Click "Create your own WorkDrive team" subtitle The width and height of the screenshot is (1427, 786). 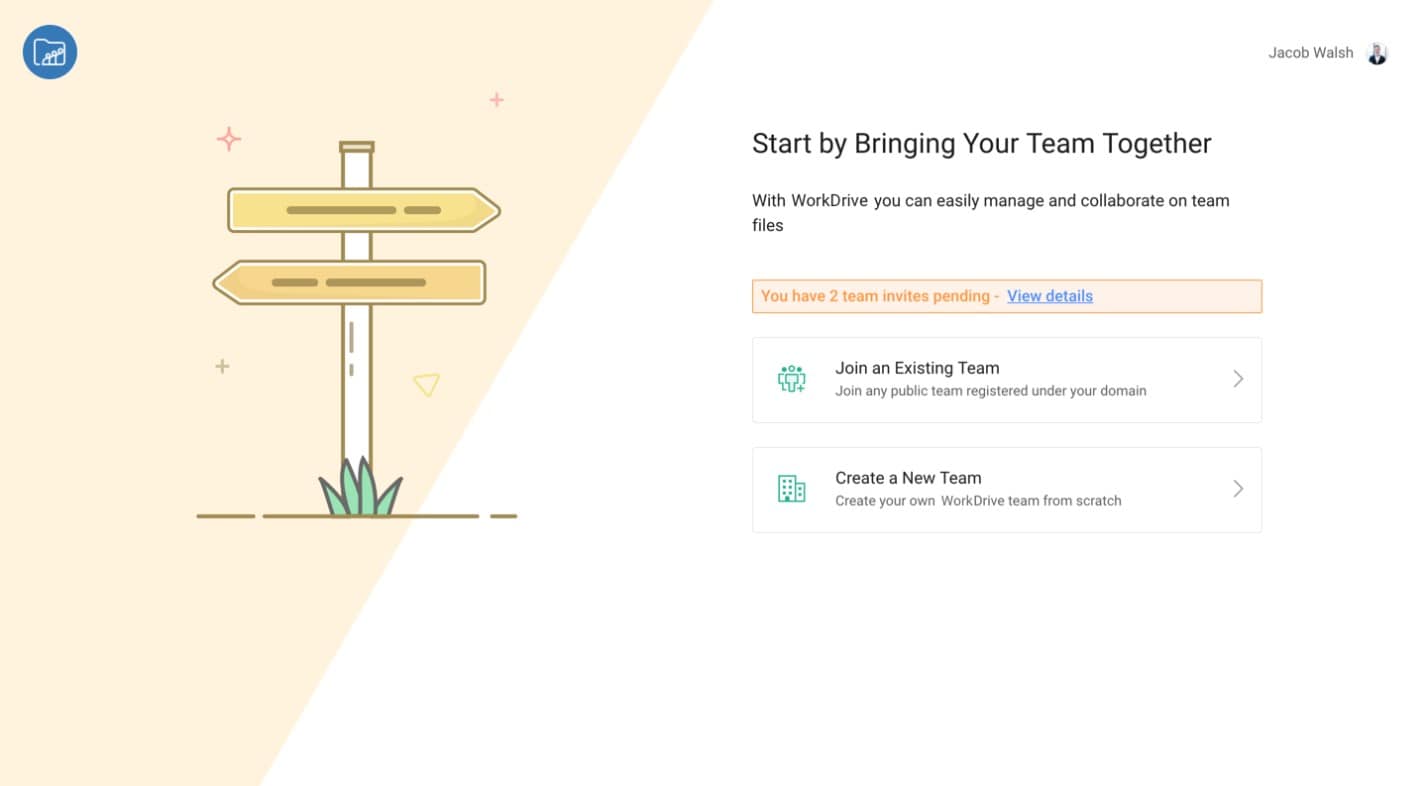(978, 501)
